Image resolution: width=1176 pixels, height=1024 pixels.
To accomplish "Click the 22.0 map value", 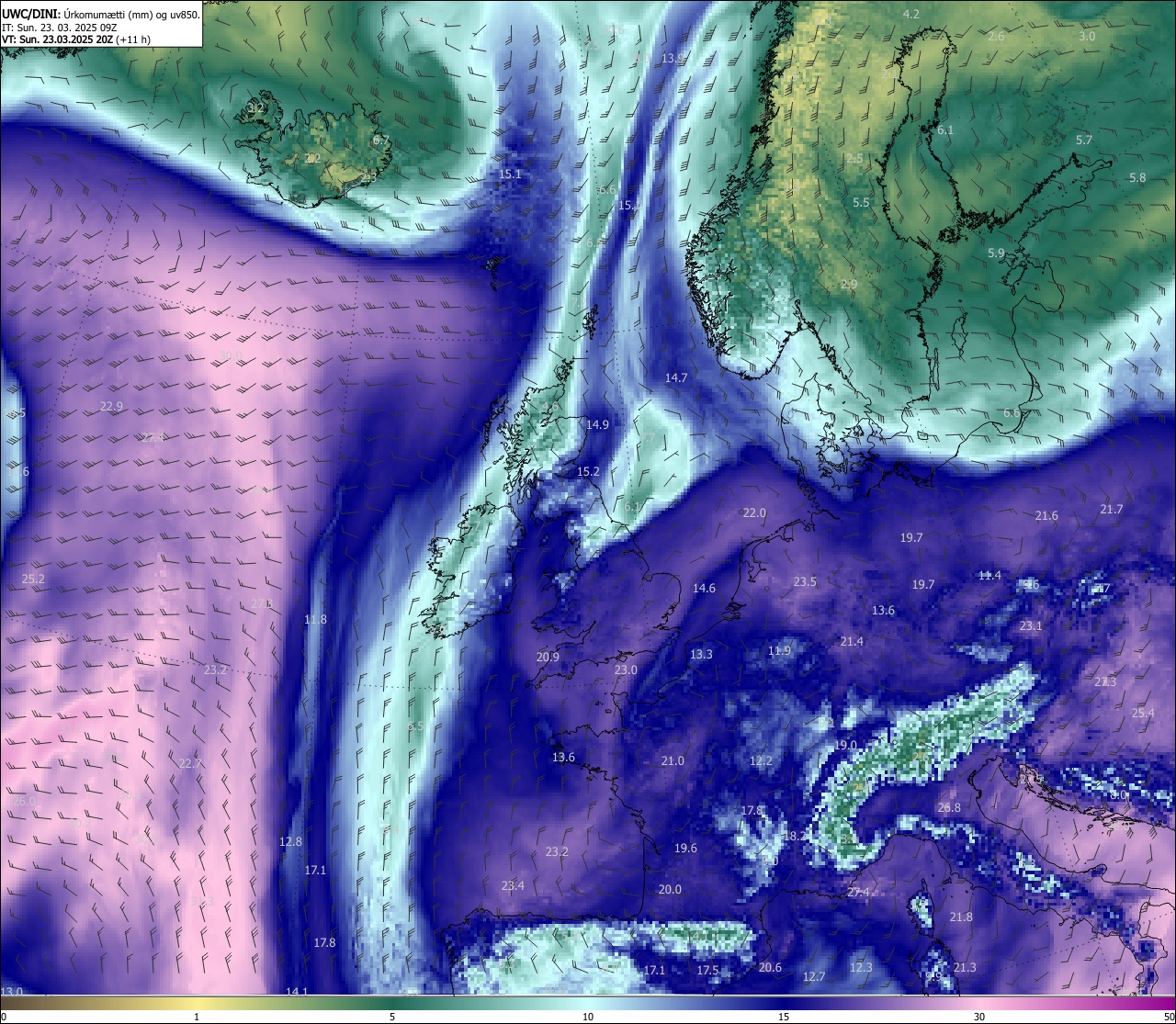I will click(754, 512).
